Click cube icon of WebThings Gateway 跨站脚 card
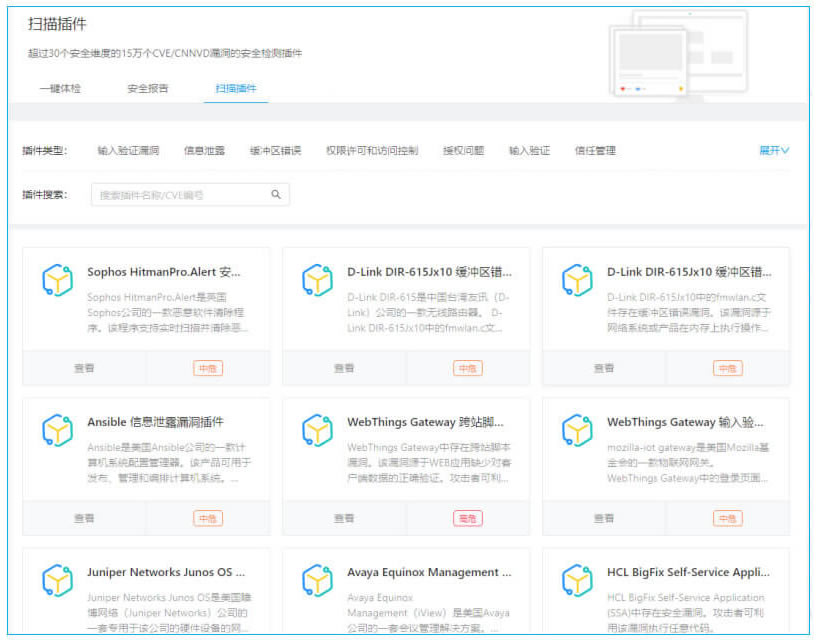816x640 pixels. [x=317, y=430]
